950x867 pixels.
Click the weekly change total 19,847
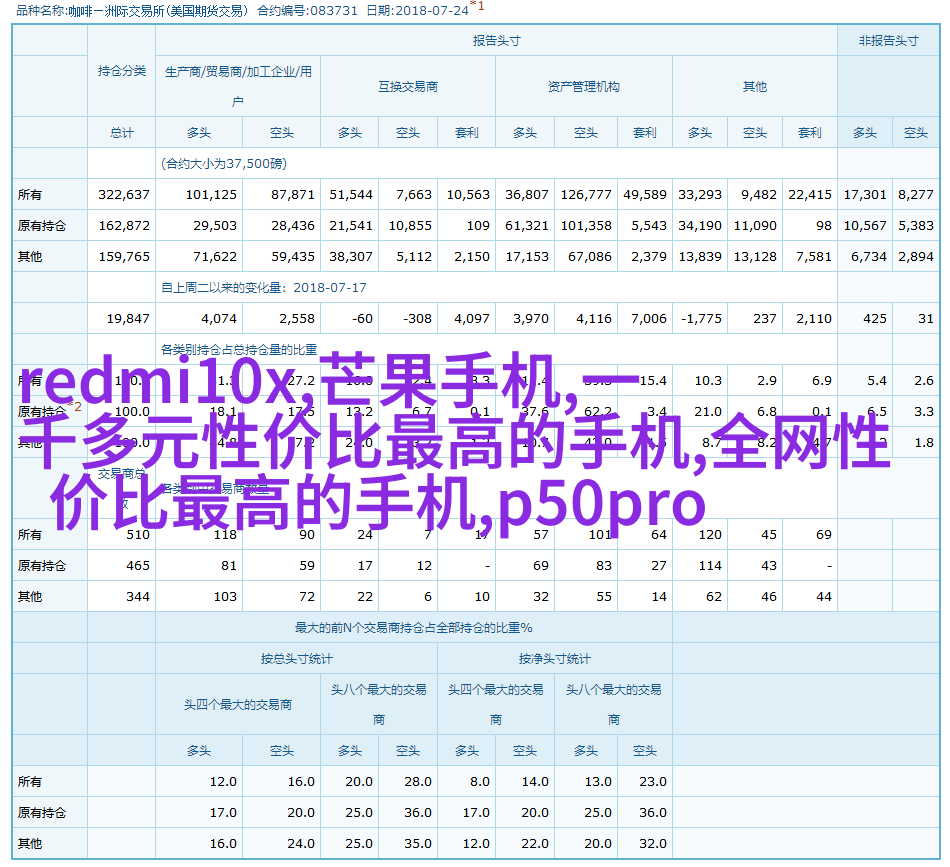tap(128, 318)
